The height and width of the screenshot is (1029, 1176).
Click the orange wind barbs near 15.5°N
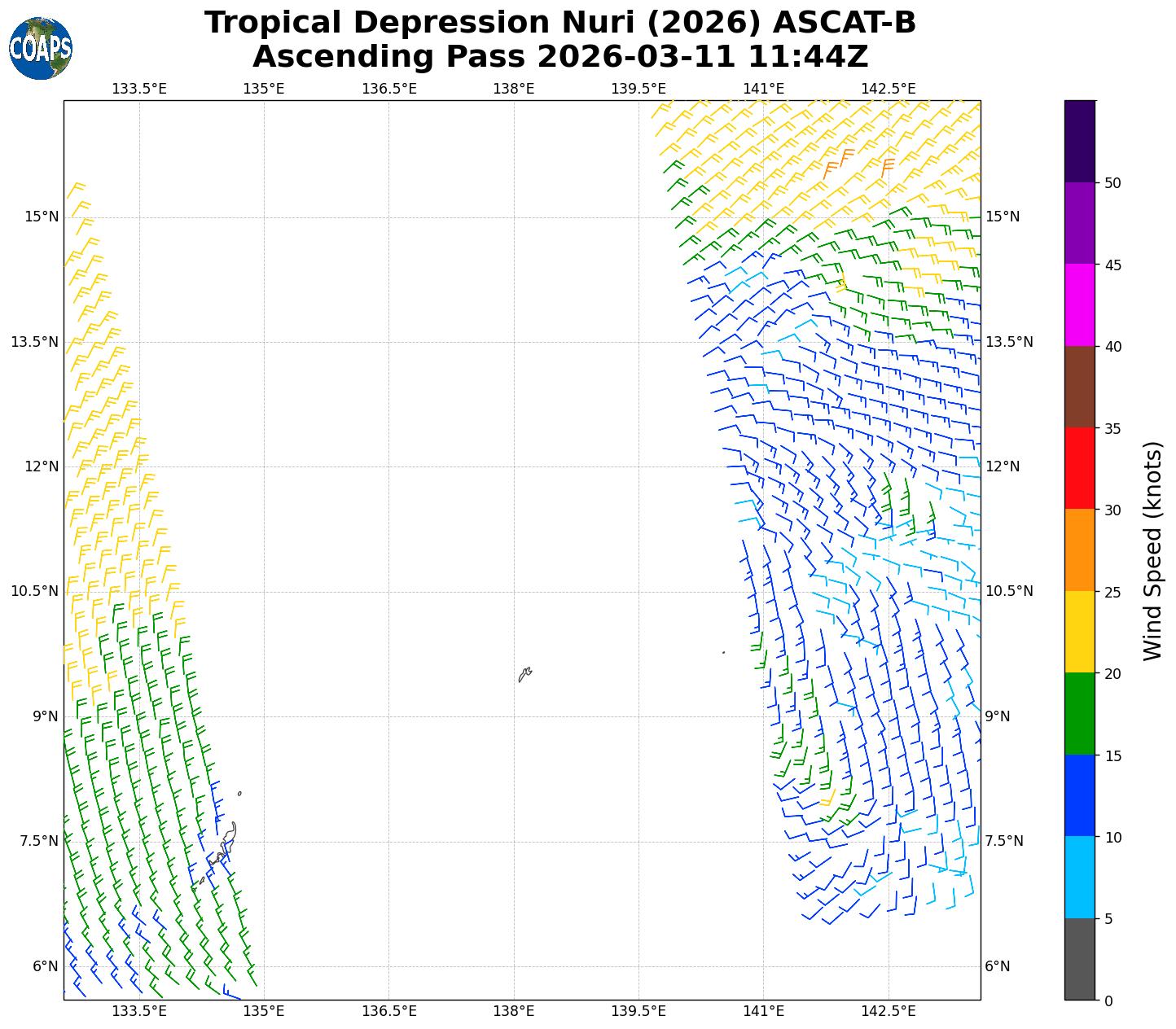pos(840,163)
